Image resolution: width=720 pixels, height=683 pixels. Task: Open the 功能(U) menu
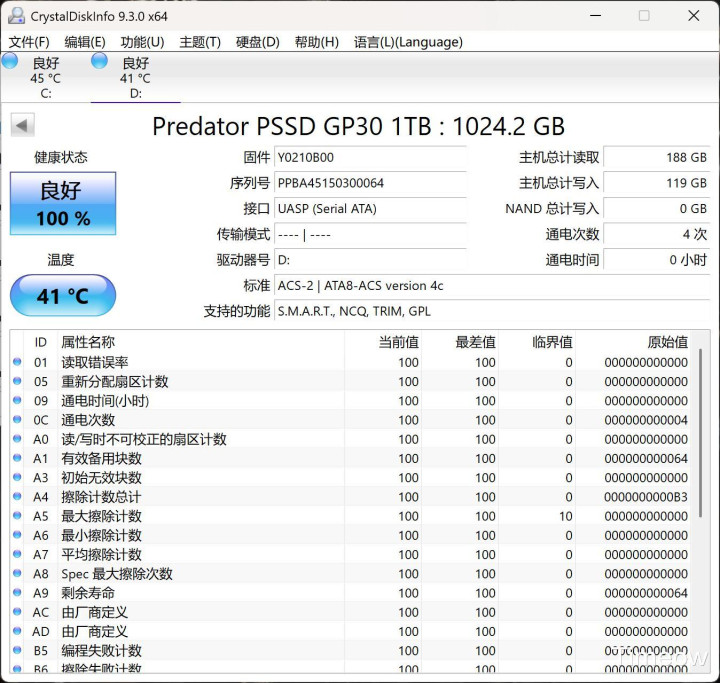pyautogui.click(x=142, y=42)
